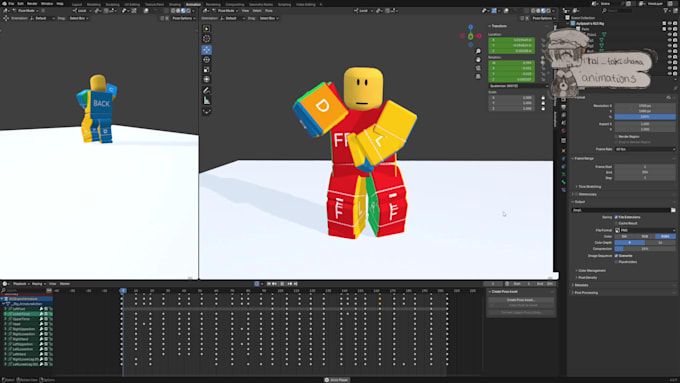Select the Cursor tool in viewport toolbar
680x383 pixels.
click(206, 39)
